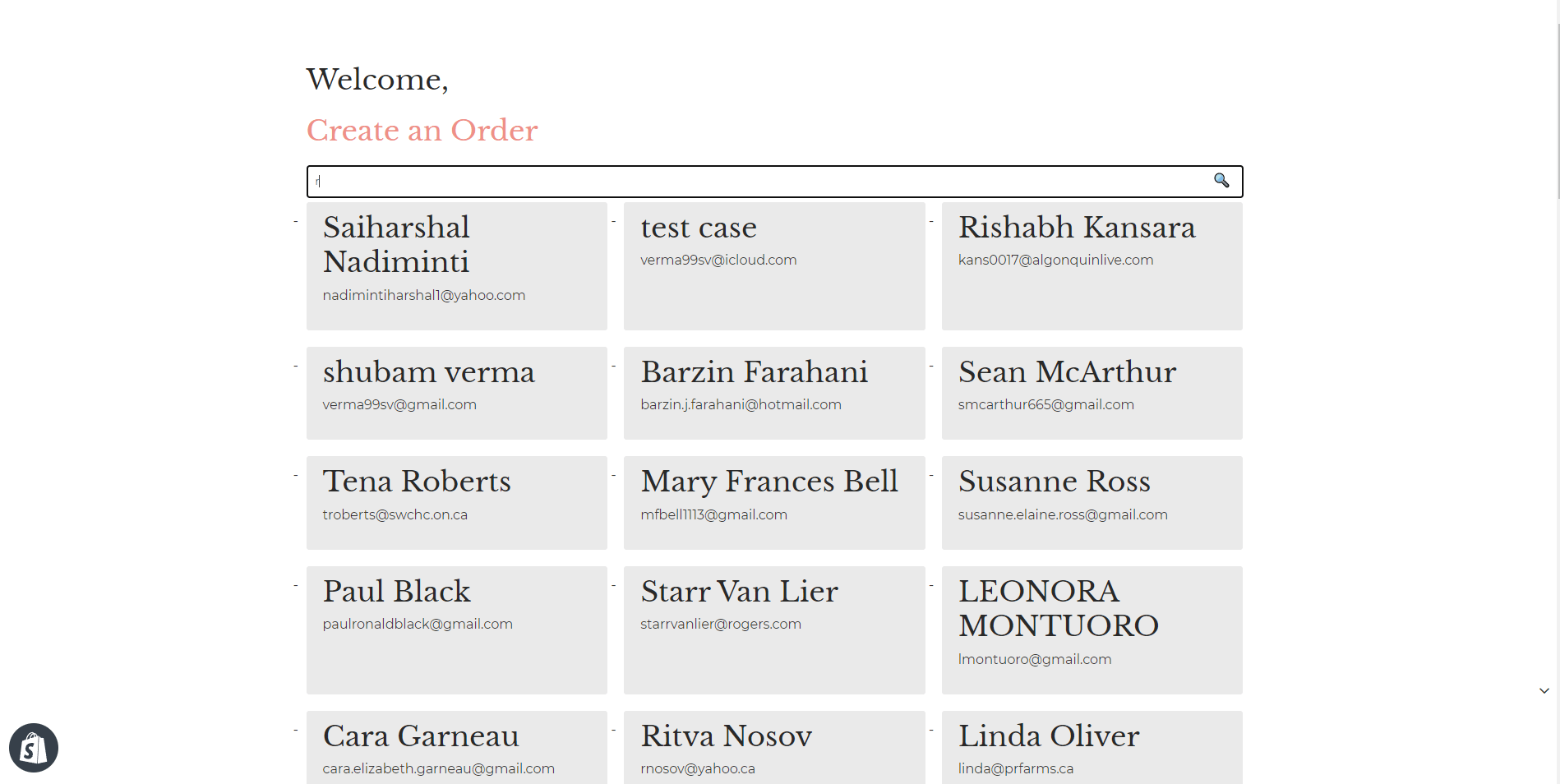
Task: Select Starr Van Lier customer card
Action: [773, 630]
